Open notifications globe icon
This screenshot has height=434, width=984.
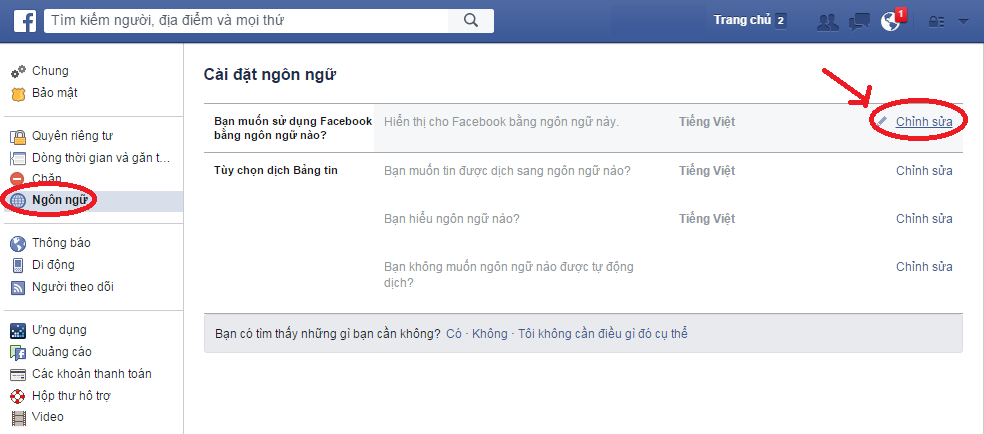(x=890, y=22)
